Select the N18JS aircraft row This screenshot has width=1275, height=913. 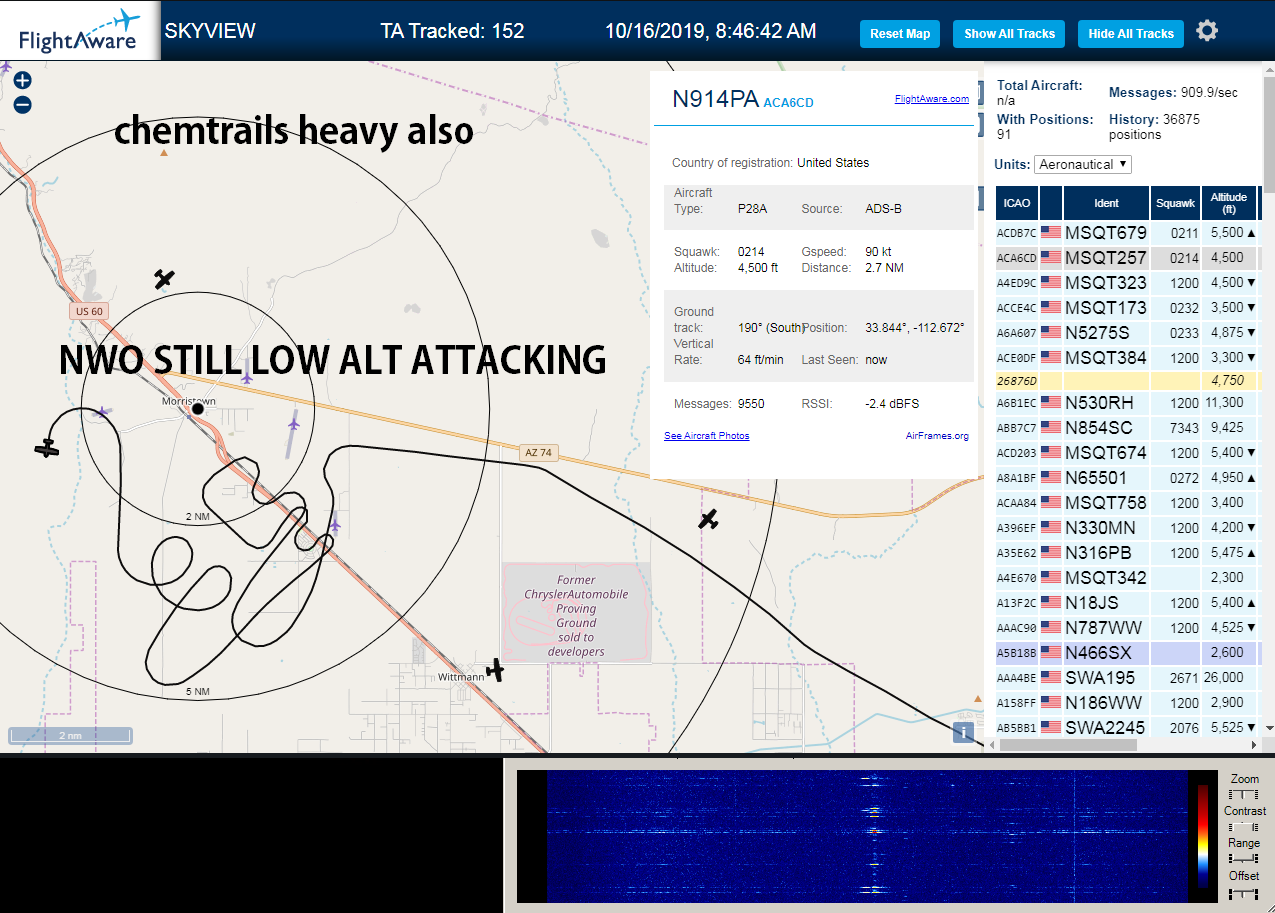pyautogui.click(x=1127, y=602)
